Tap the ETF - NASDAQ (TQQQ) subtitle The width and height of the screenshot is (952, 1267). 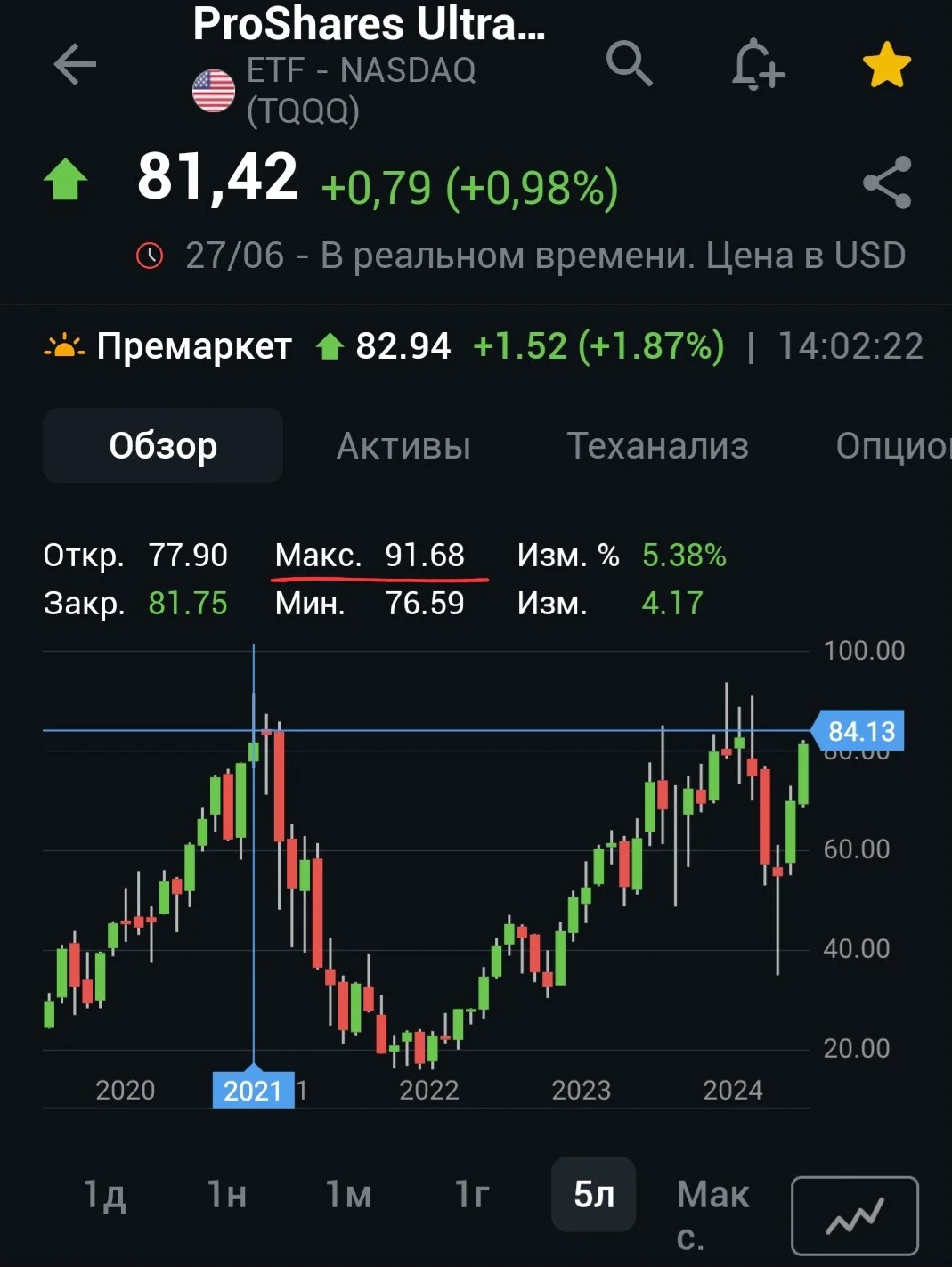point(362,91)
